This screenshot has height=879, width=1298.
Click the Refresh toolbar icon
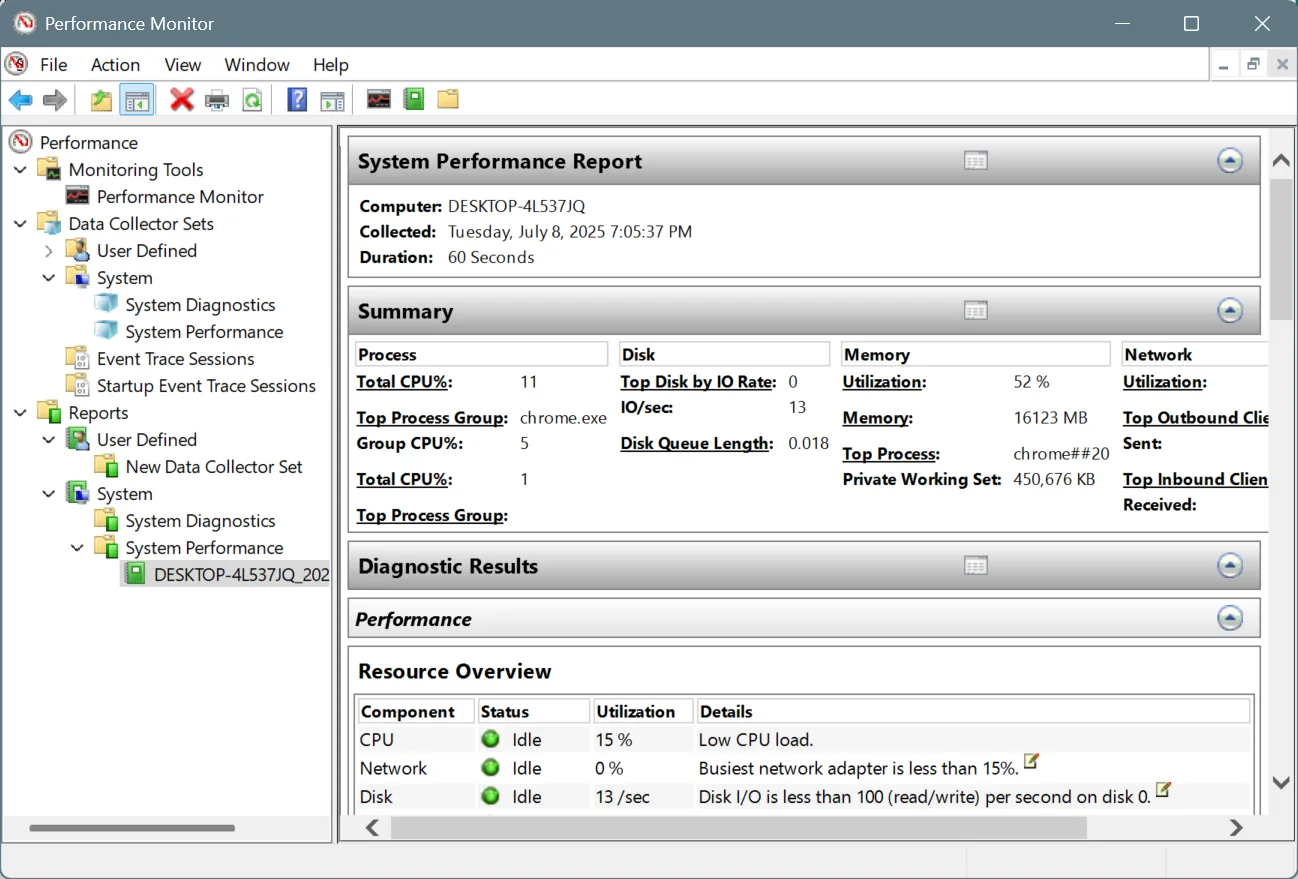(x=252, y=99)
